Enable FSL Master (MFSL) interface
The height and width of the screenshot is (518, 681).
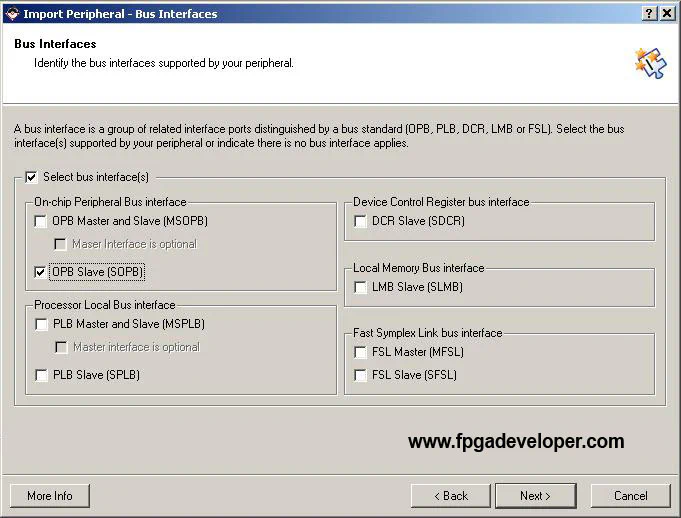[360, 352]
